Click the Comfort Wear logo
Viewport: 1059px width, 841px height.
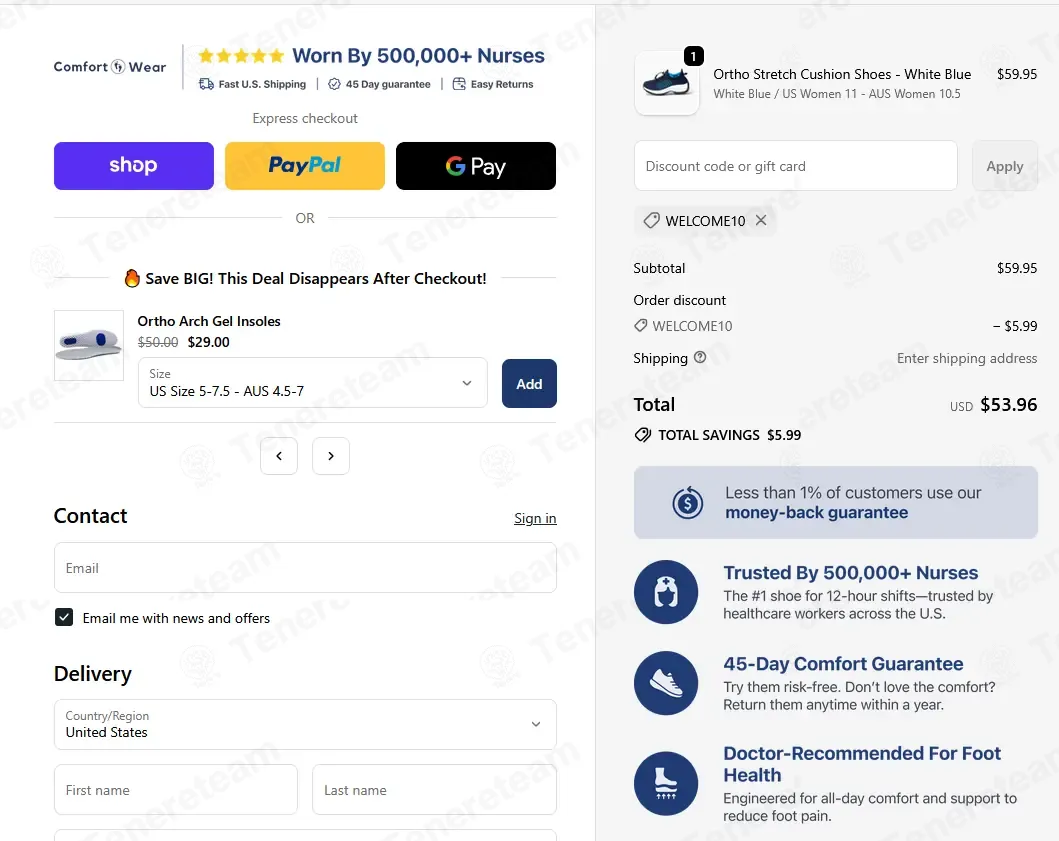110,67
